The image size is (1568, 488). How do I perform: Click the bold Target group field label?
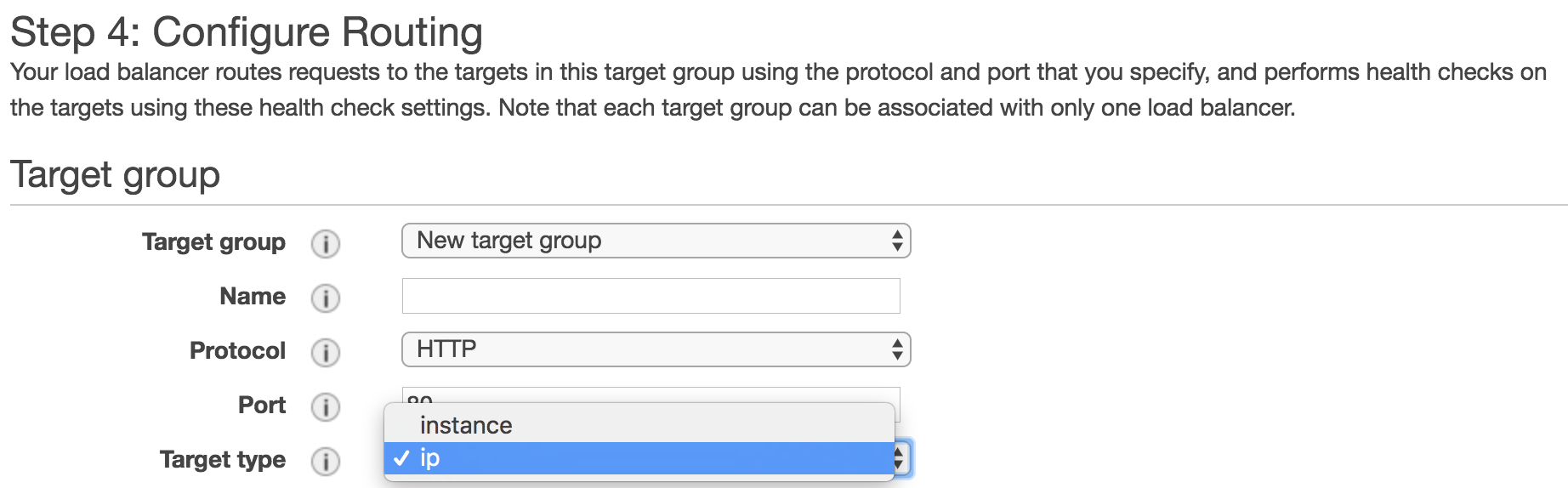click(x=213, y=242)
